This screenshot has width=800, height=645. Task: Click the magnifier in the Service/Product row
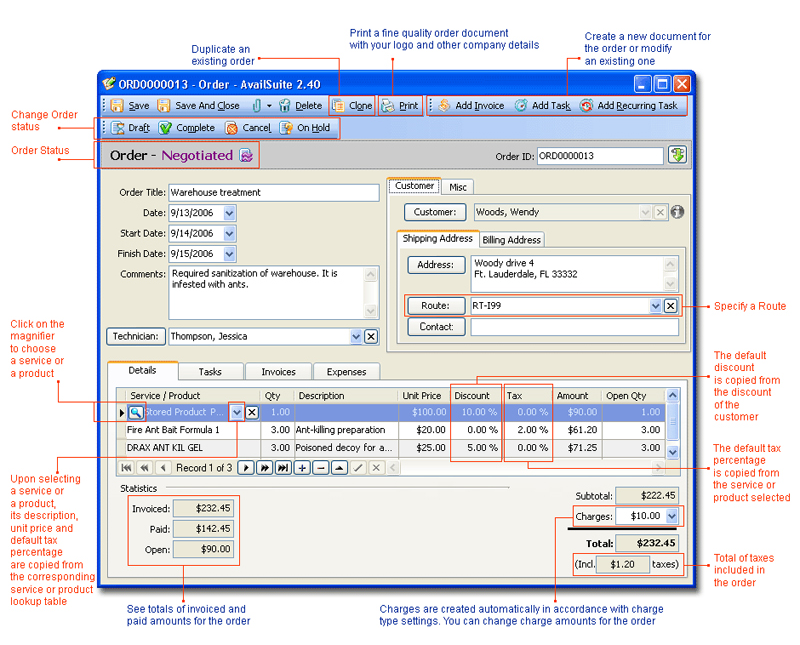tap(135, 412)
